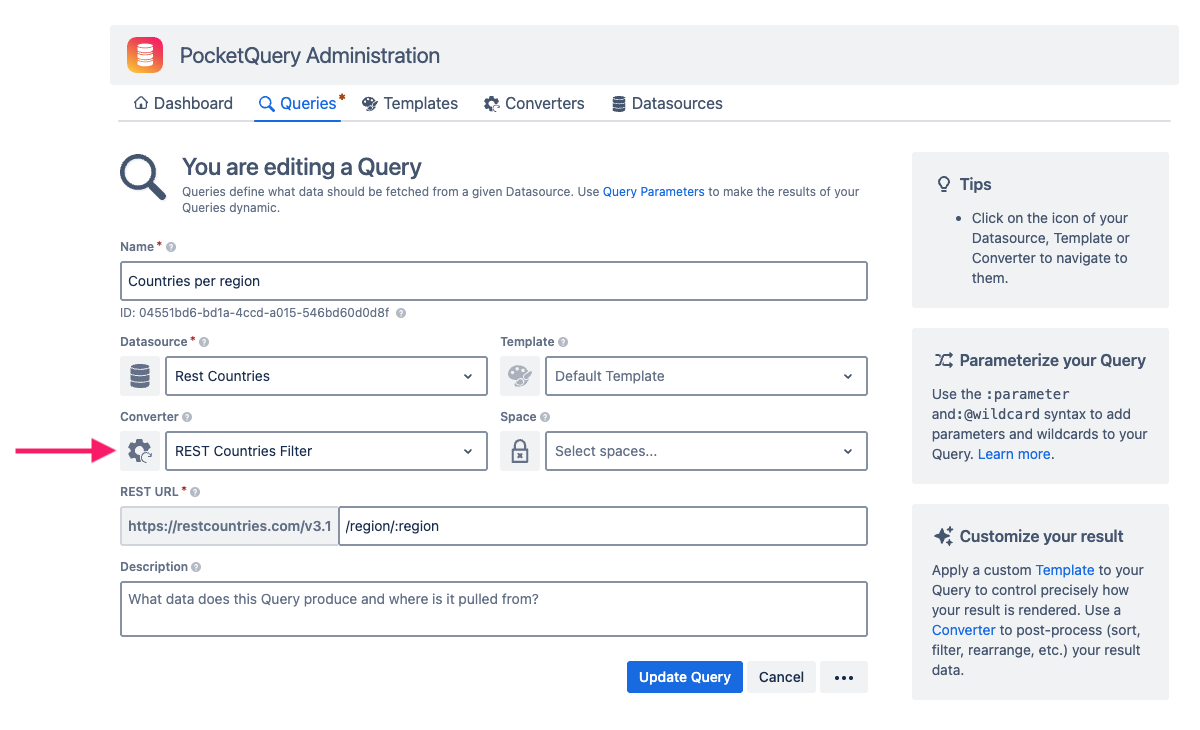
Task: Click the help icon beside REST URL
Action: (x=196, y=491)
